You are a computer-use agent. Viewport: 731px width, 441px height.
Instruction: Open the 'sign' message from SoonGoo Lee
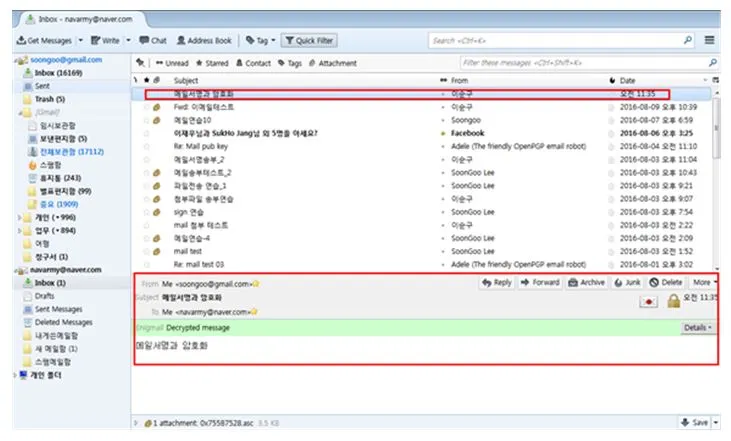tap(422, 212)
